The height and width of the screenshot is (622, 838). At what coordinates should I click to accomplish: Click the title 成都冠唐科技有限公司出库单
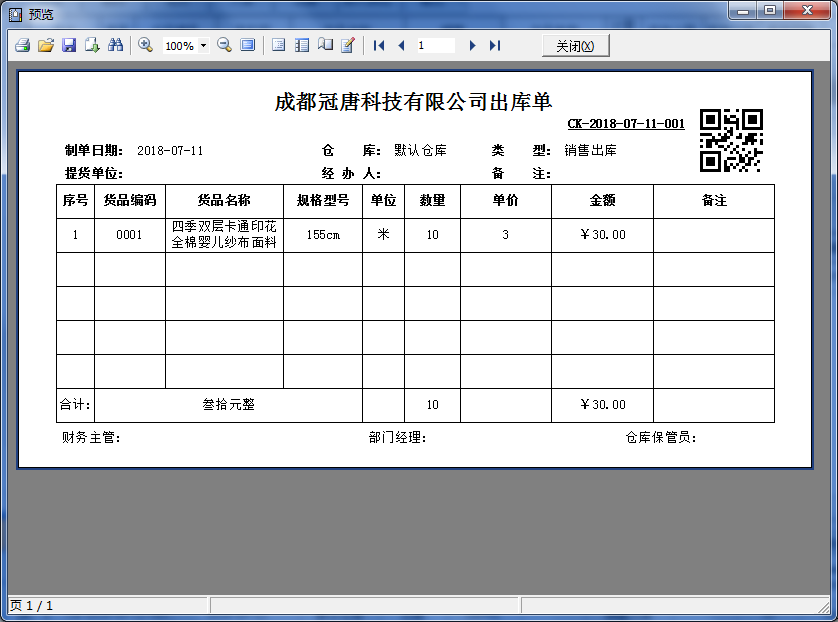click(413, 102)
